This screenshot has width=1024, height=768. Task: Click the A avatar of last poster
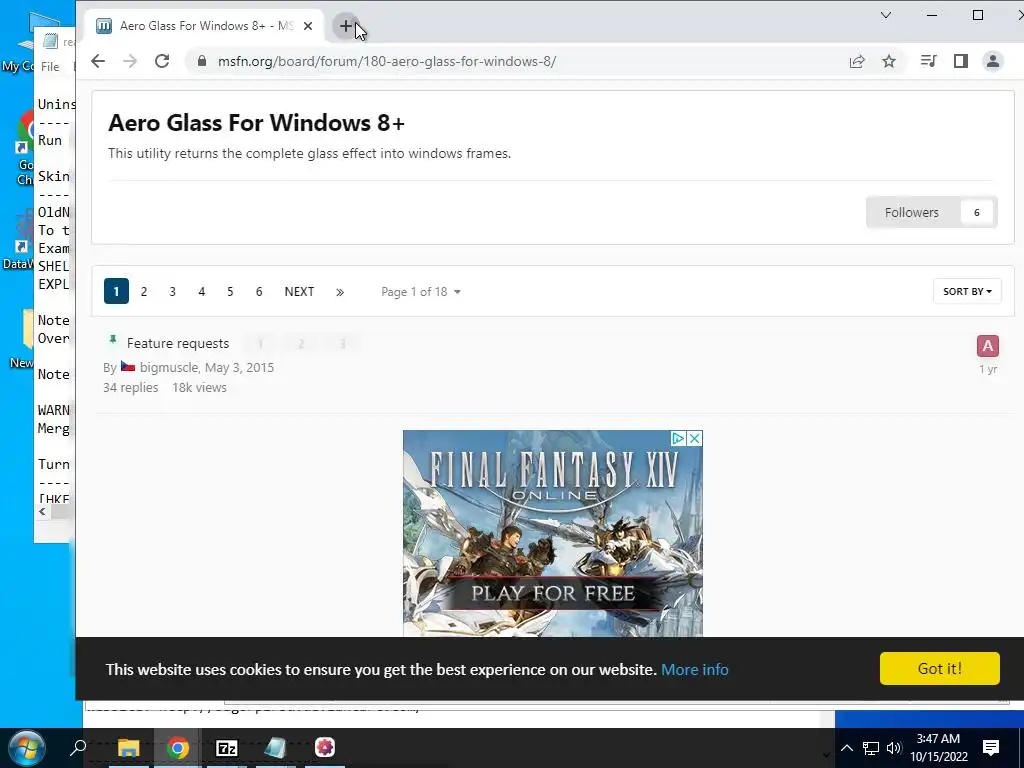987,346
